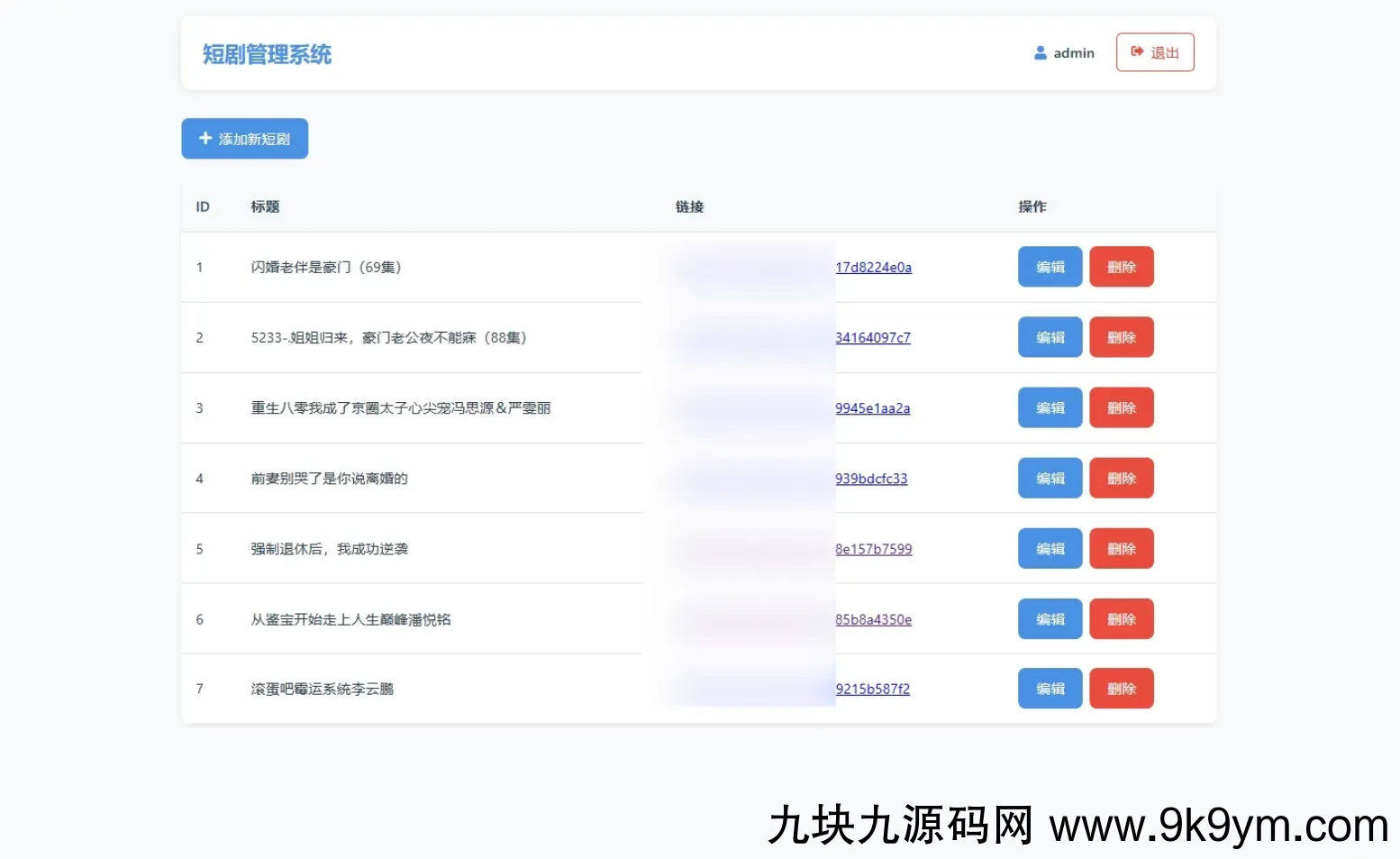Screen dimensions: 1400x859
Task: Open the link ending 34164097c7
Action: pyautogui.click(x=872, y=338)
